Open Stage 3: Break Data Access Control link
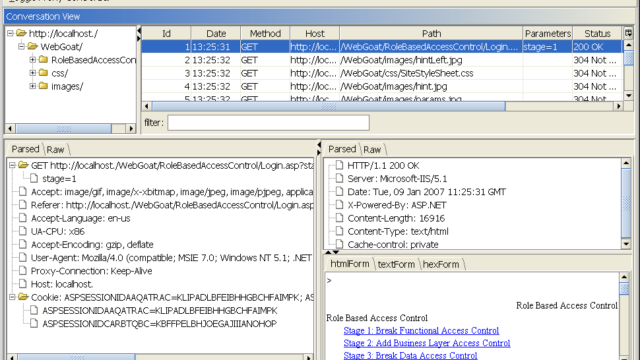The width and height of the screenshot is (640, 360). 410,356
